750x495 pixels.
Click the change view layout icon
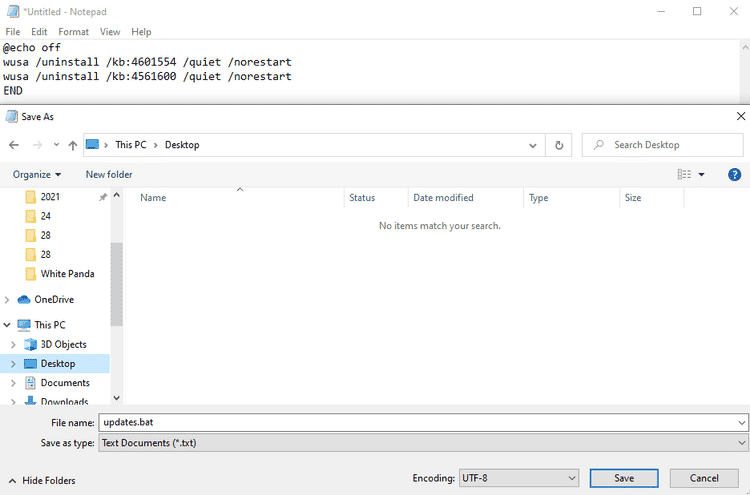pyautogui.click(x=684, y=174)
